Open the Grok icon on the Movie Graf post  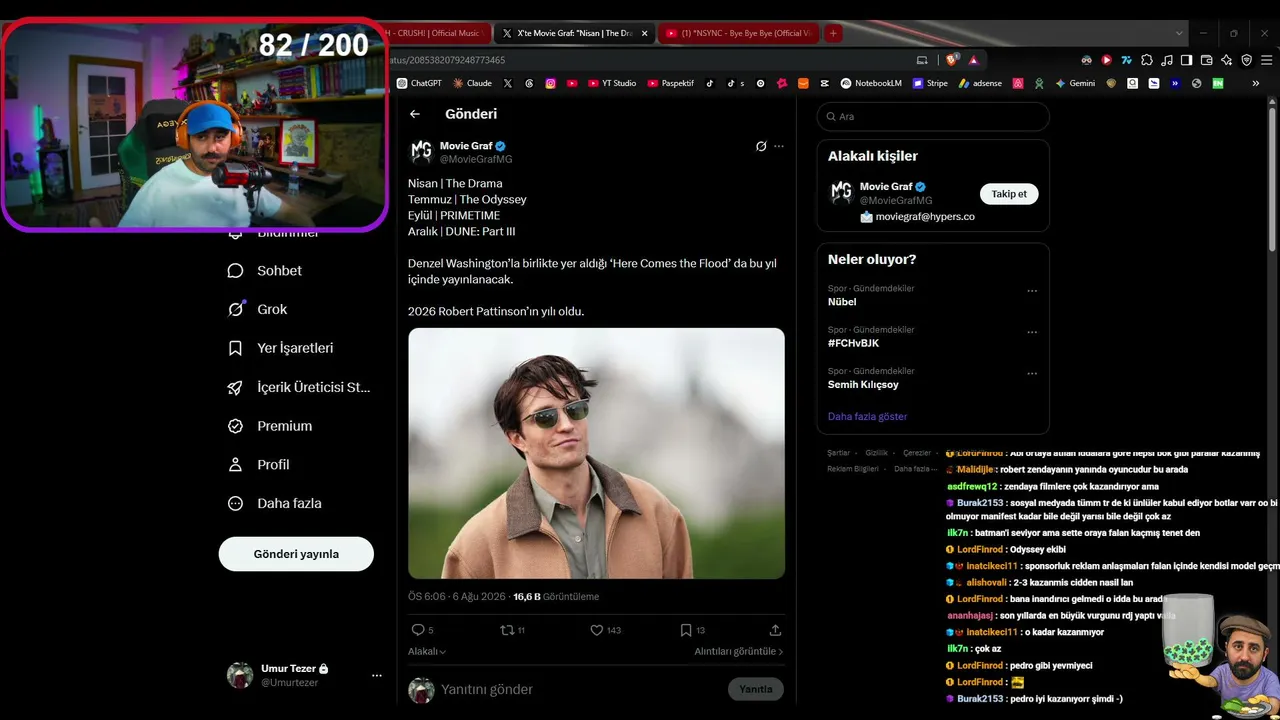coord(761,146)
